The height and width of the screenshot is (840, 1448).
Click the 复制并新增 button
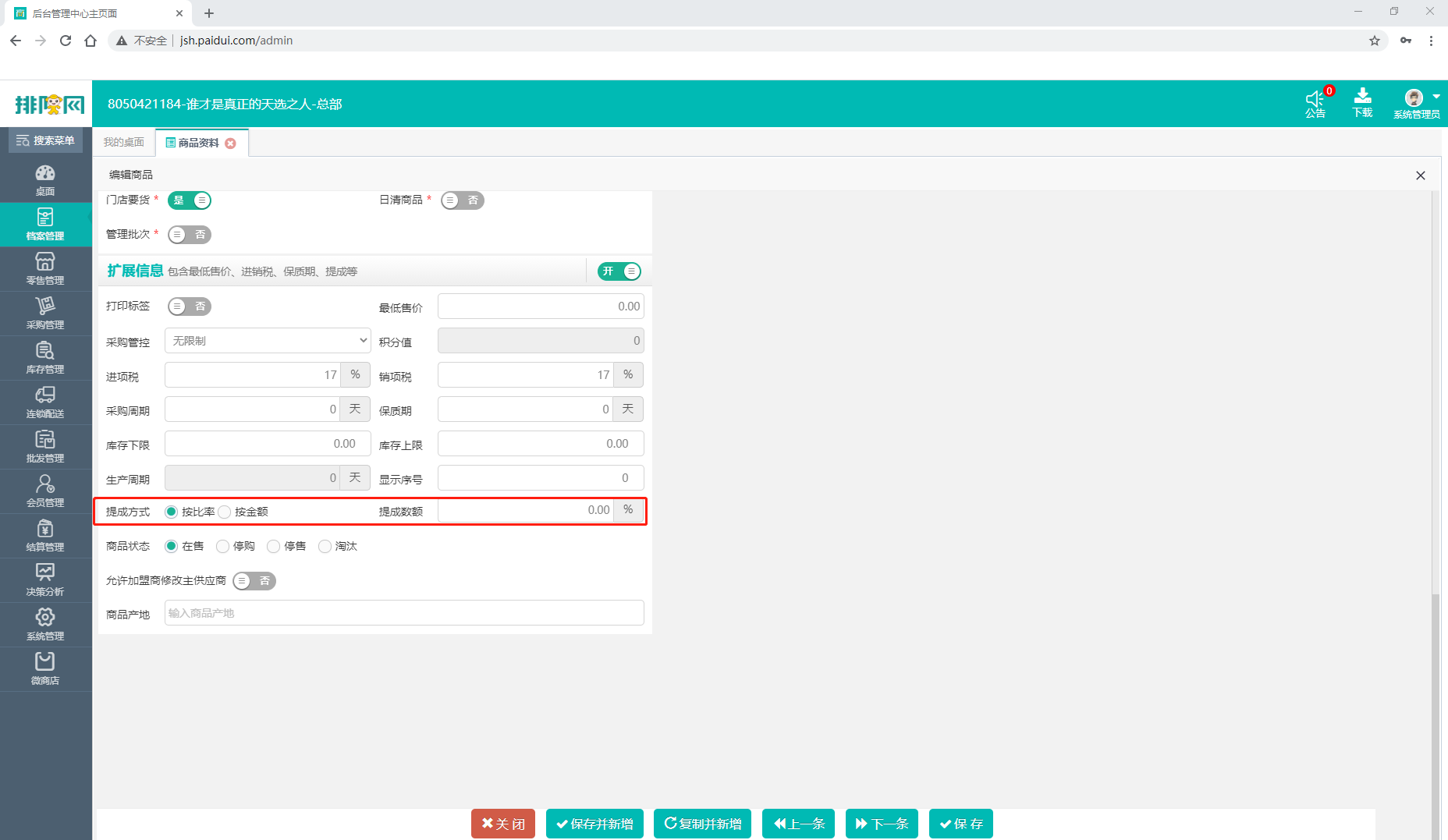point(702,824)
